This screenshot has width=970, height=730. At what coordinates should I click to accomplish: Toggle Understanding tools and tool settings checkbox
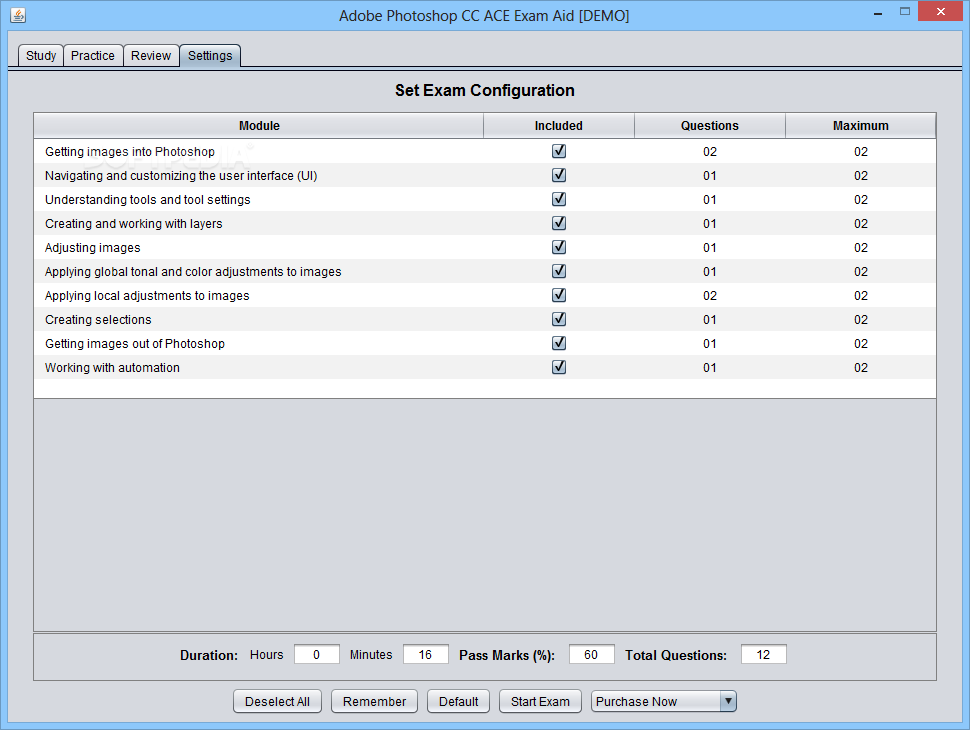click(559, 199)
